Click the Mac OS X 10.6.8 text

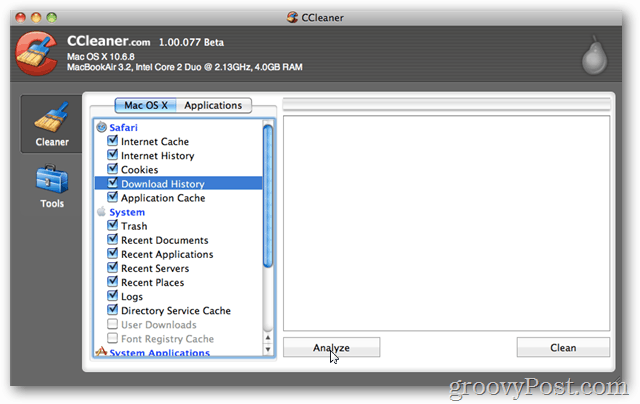pos(101,57)
